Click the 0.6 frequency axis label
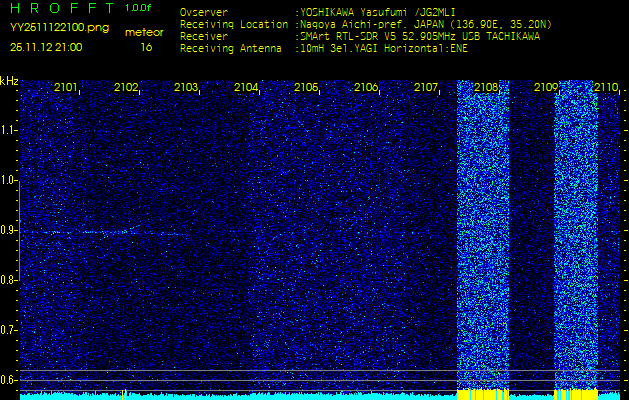Image resolution: width=629 pixels, height=400 pixels. [7, 380]
